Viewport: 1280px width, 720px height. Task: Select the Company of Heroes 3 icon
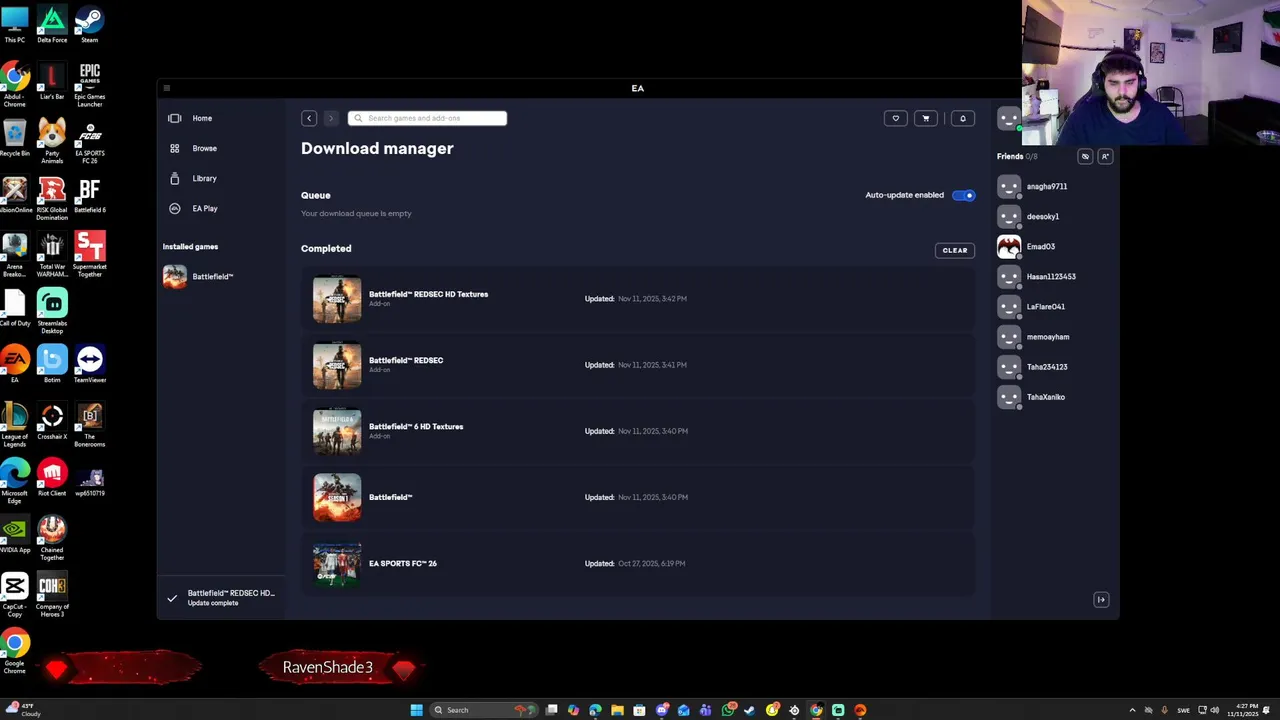click(52, 595)
